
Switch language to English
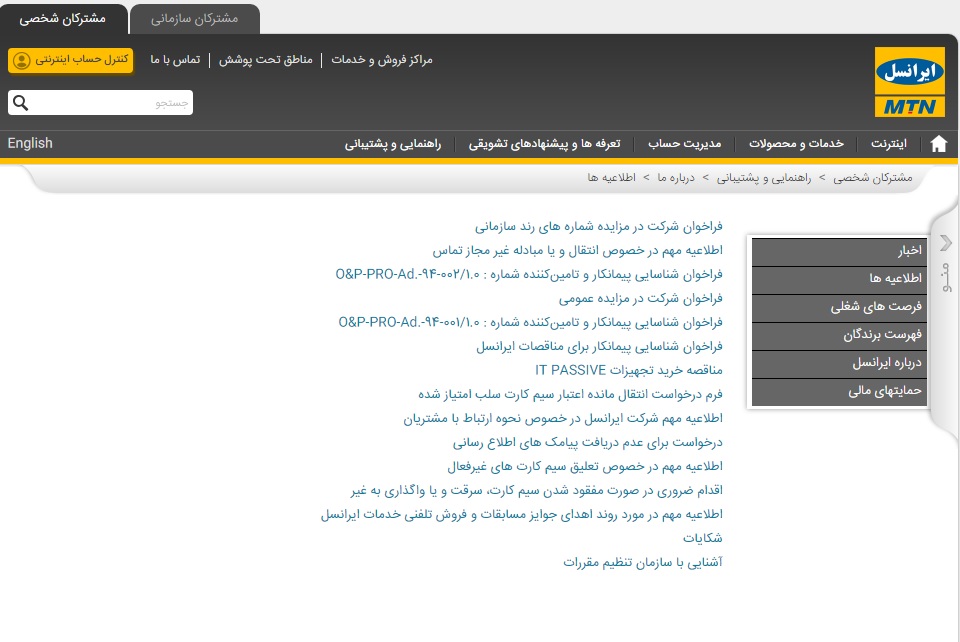point(30,143)
